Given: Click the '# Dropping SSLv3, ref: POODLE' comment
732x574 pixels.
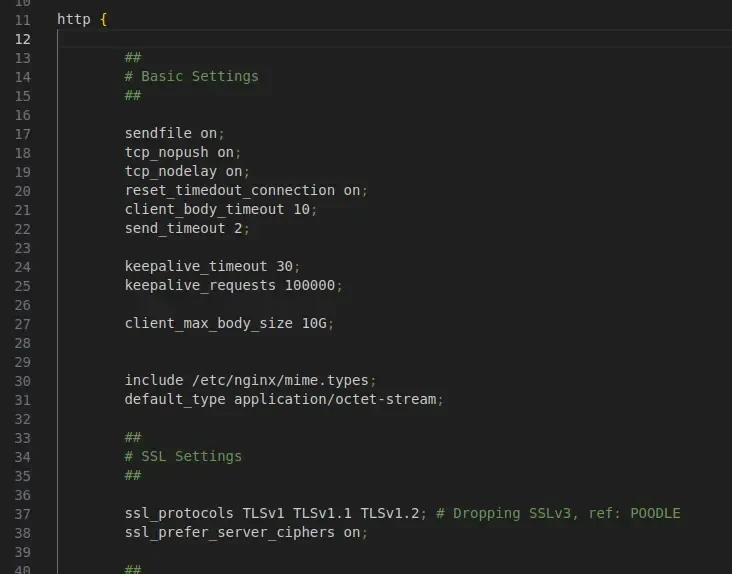Looking at the screenshot, I should pos(558,514).
